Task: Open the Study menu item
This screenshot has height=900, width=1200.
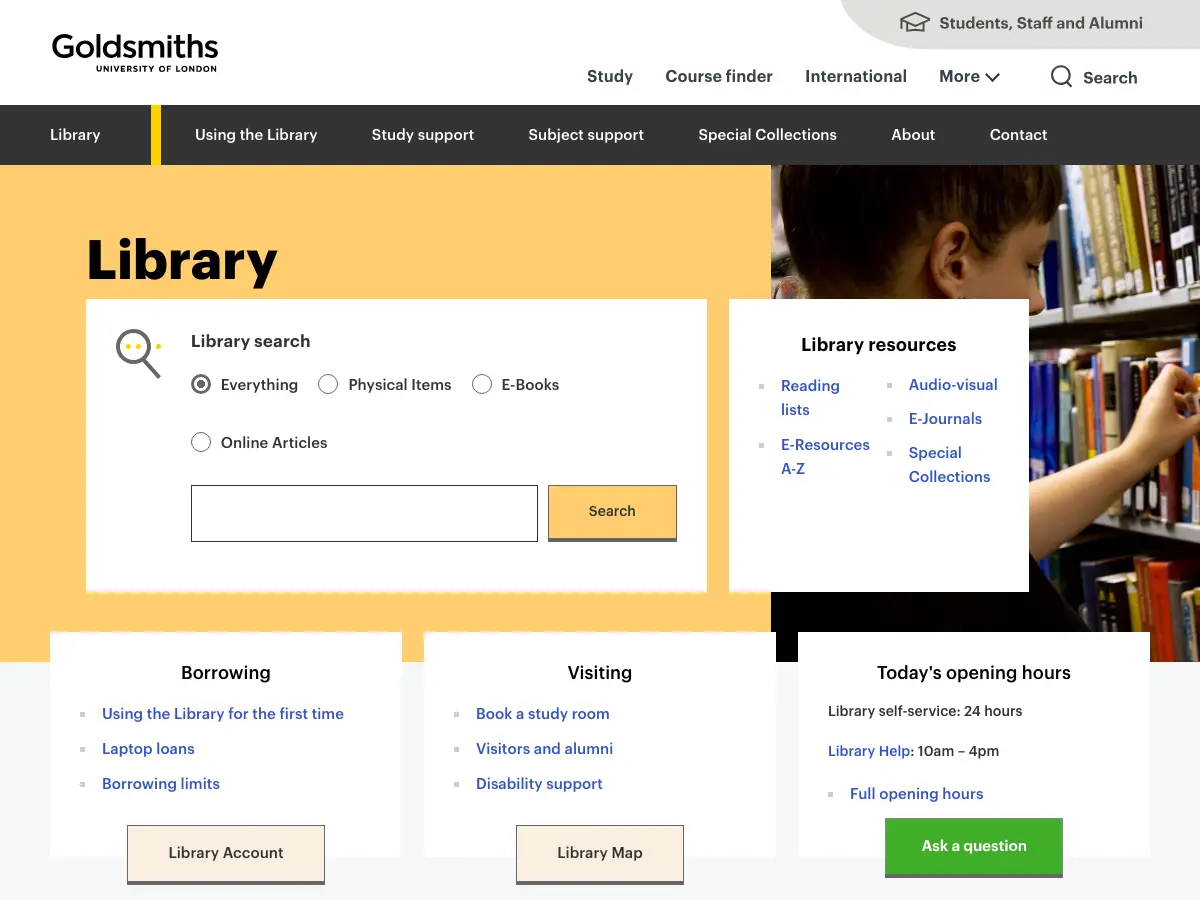Action: pyautogui.click(x=610, y=76)
